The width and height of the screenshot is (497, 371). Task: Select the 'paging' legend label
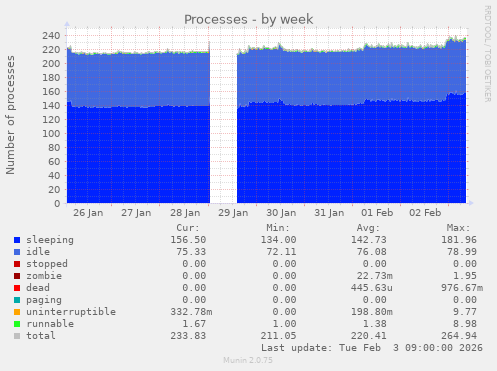44,300
